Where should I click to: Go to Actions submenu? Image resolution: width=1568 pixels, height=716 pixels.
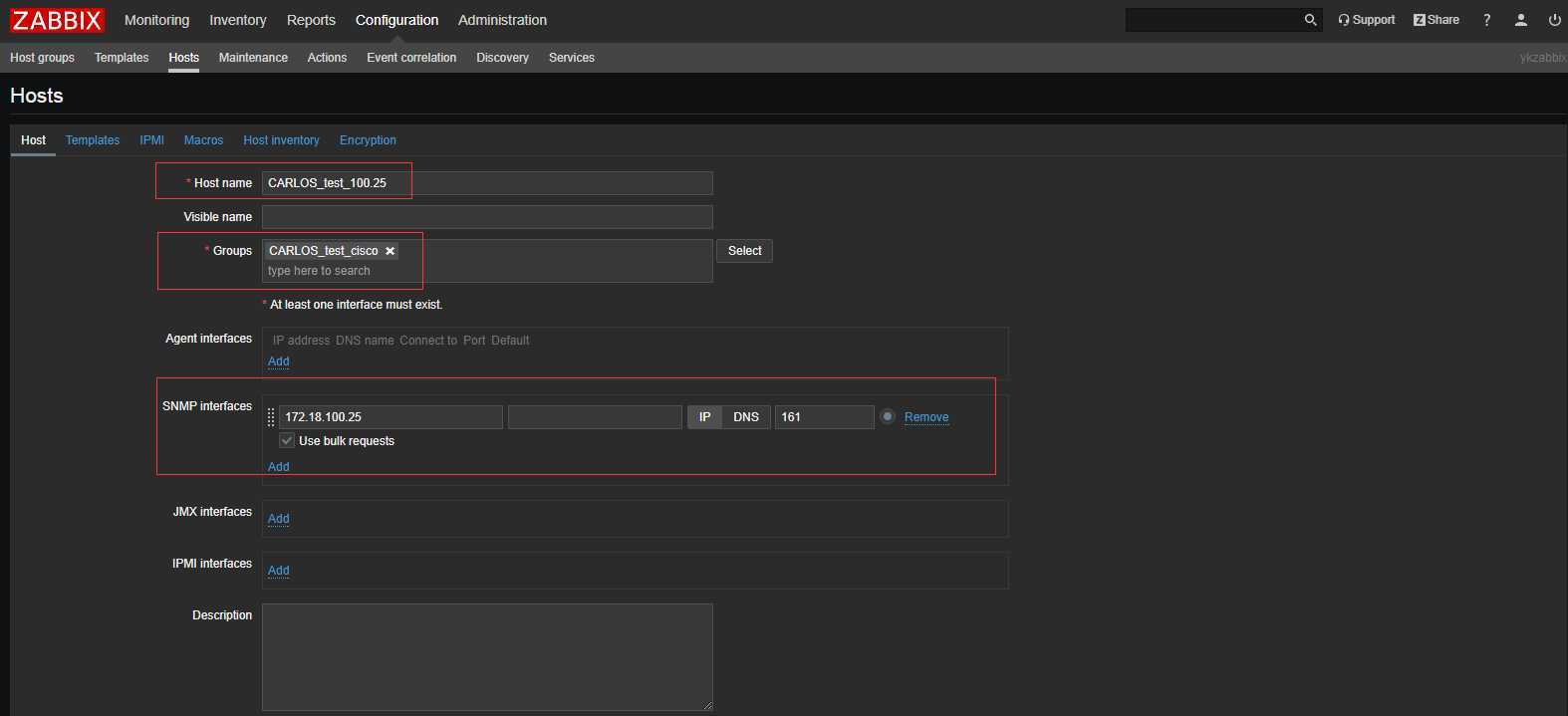327,58
